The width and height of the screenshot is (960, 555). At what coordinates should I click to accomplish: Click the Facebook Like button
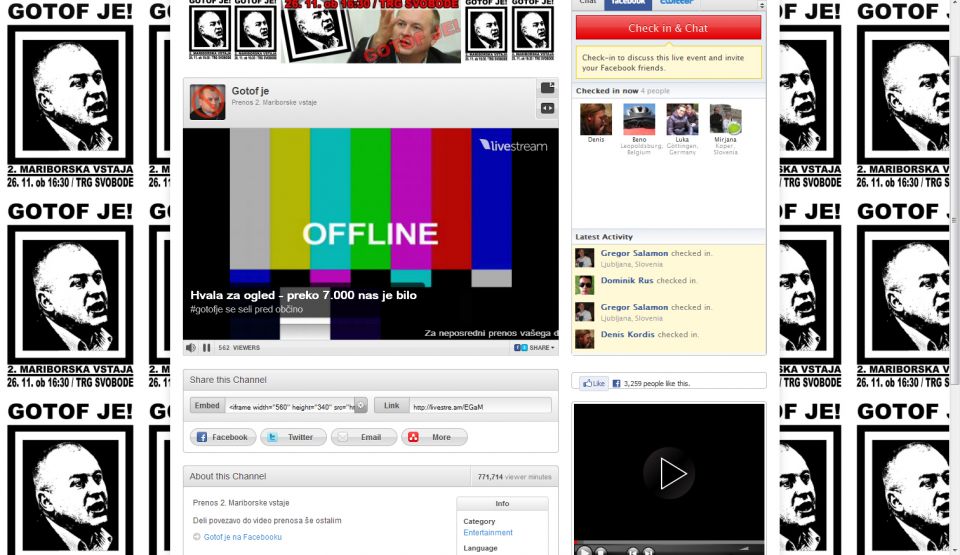pyautogui.click(x=594, y=383)
